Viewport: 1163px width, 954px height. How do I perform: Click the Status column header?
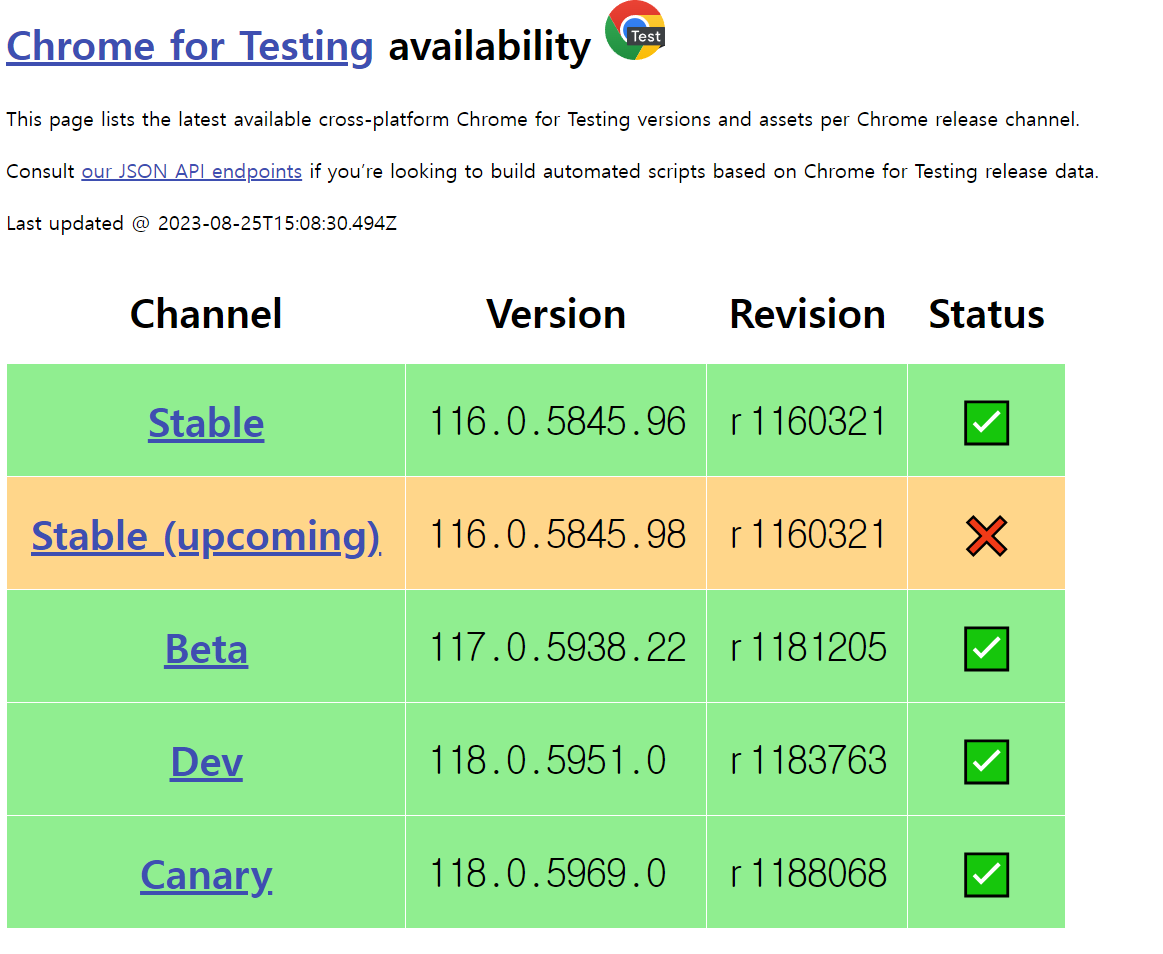(x=986, y=314)
